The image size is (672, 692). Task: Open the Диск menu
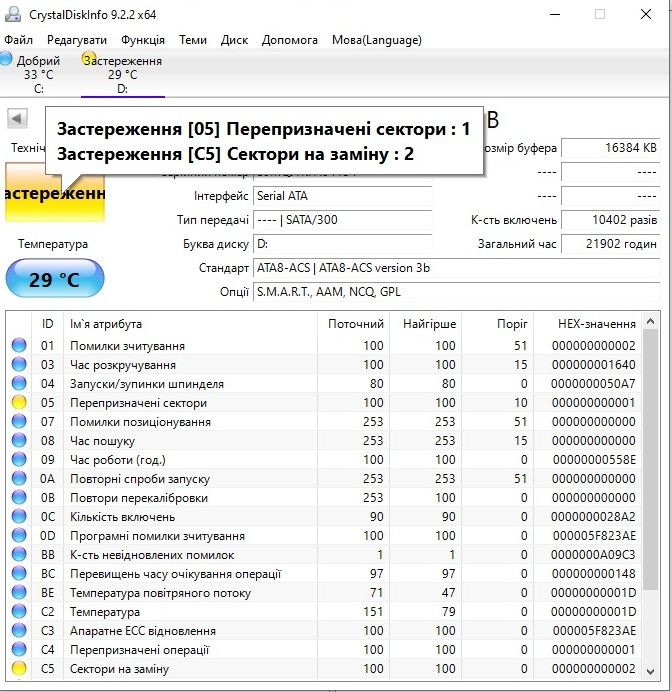tap(234, 40)
